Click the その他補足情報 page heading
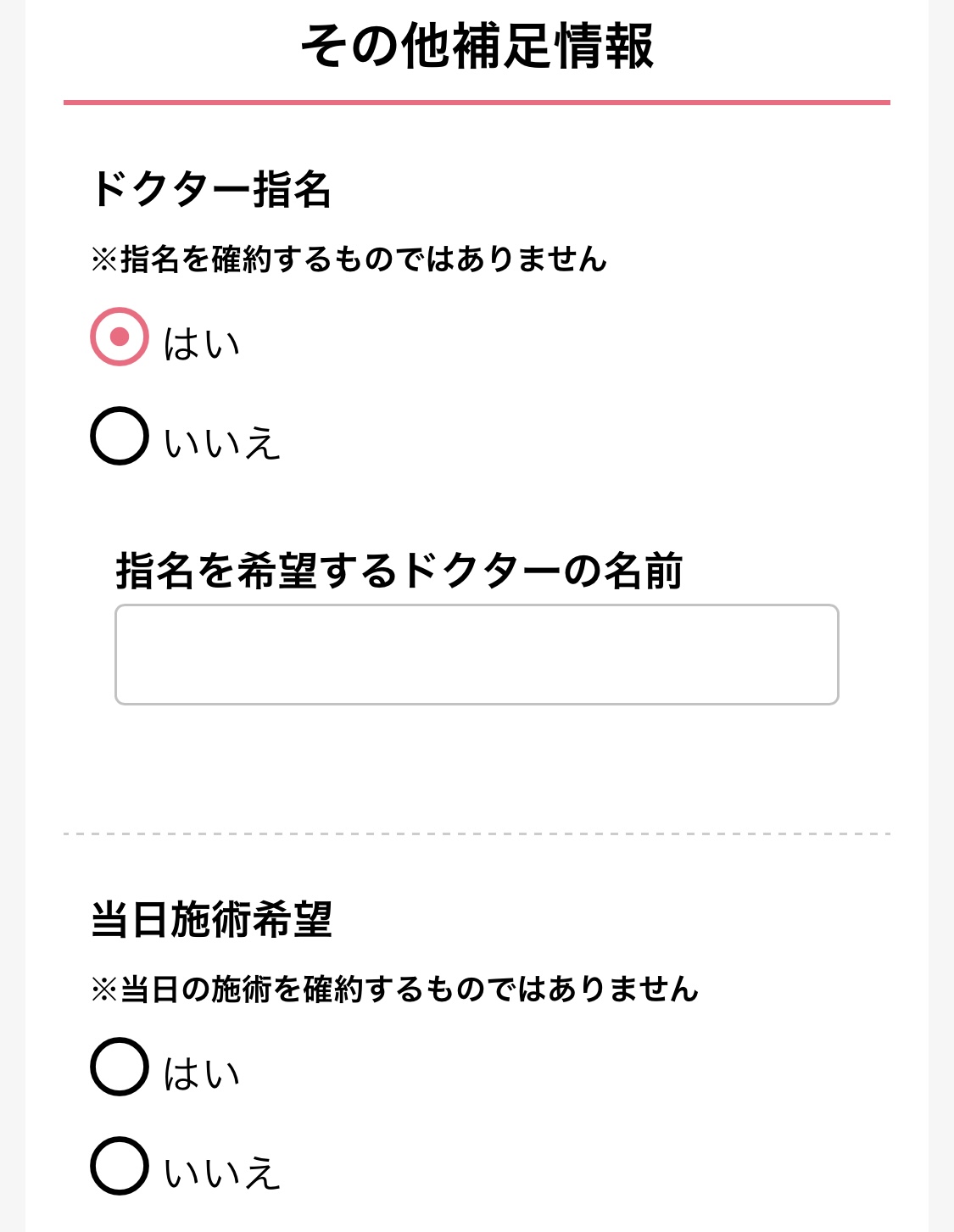Viewport: 954px width, 1232px height. pyautogui.click(x=477, y=46)
